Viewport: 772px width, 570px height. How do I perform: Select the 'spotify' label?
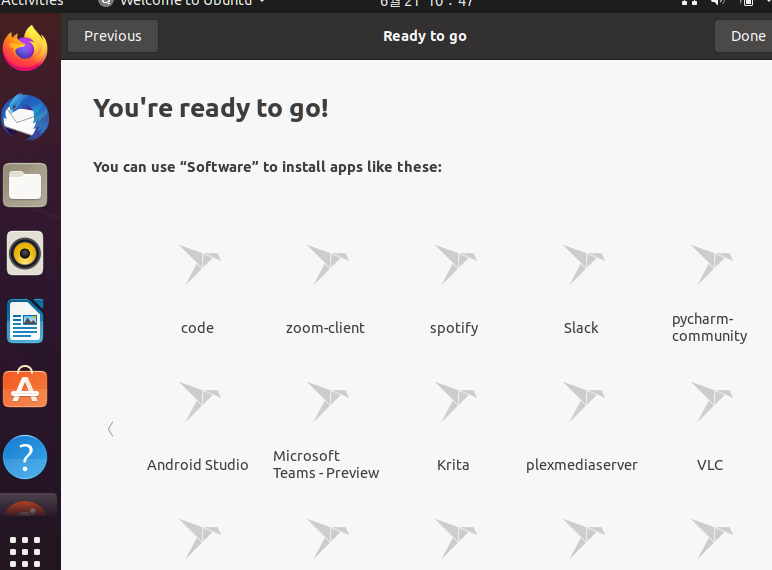pyautogui.click(x=454, y=328)
